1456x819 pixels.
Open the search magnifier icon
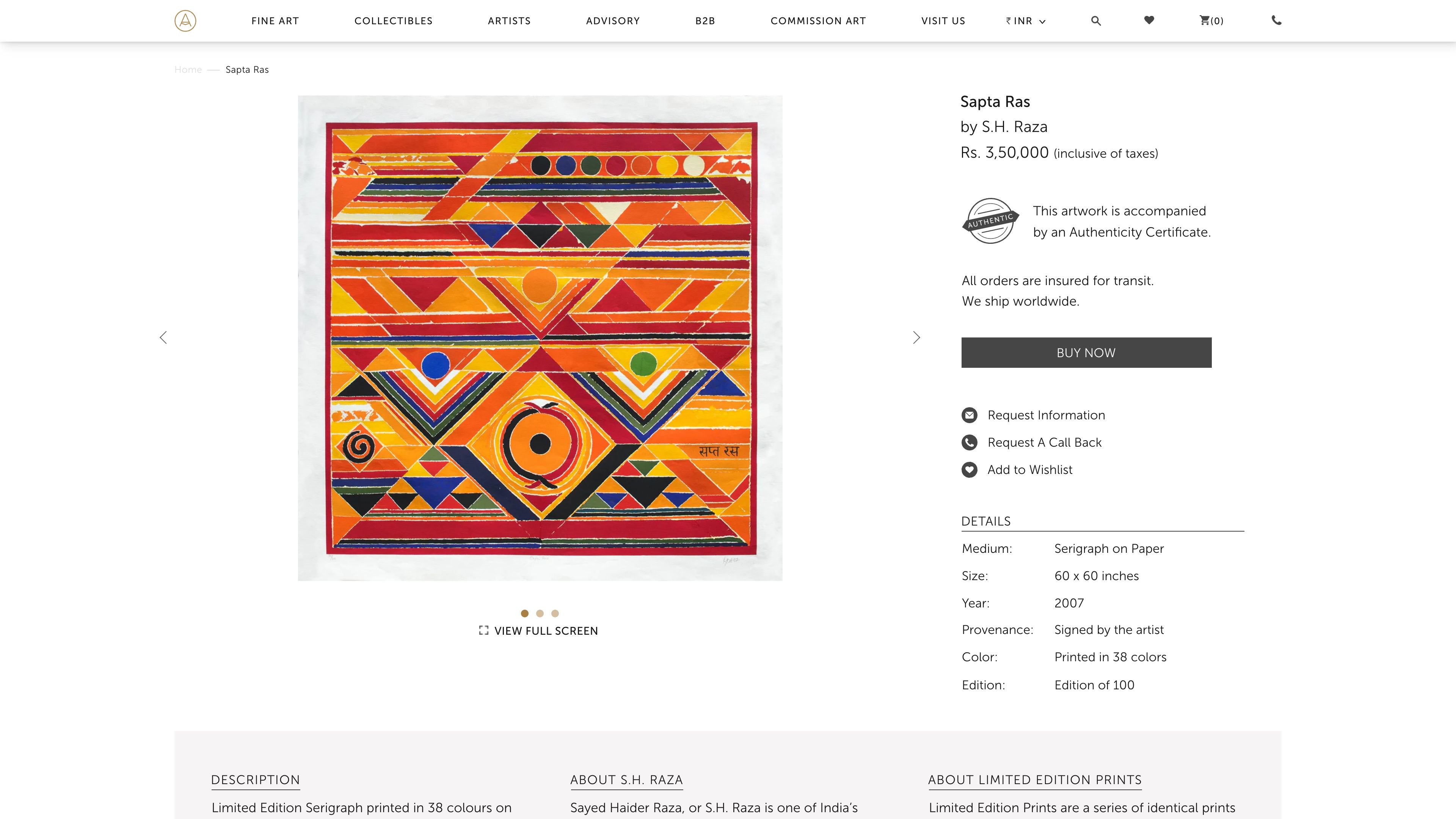(1095, 21)
